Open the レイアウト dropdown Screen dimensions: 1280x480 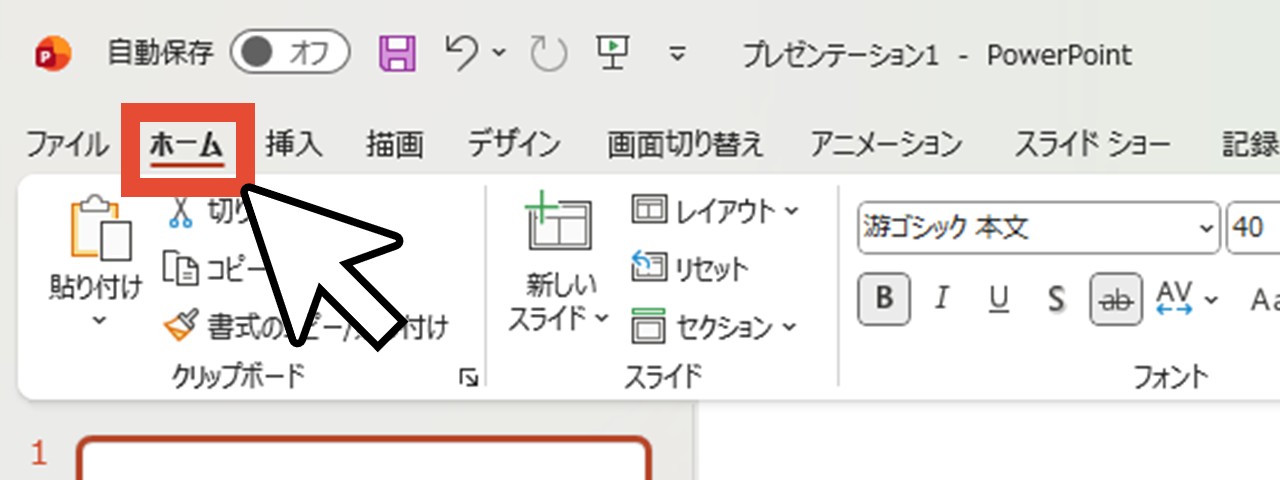715,210
